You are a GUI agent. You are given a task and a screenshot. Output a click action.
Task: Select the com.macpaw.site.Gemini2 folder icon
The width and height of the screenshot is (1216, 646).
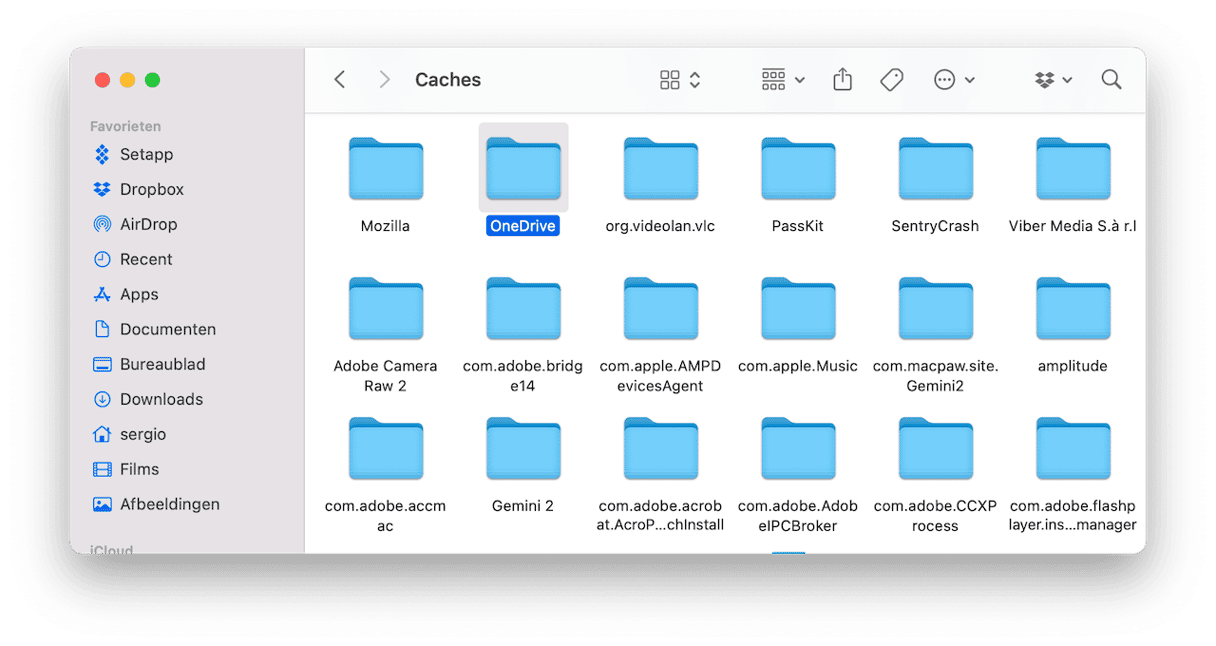point(936,309)
